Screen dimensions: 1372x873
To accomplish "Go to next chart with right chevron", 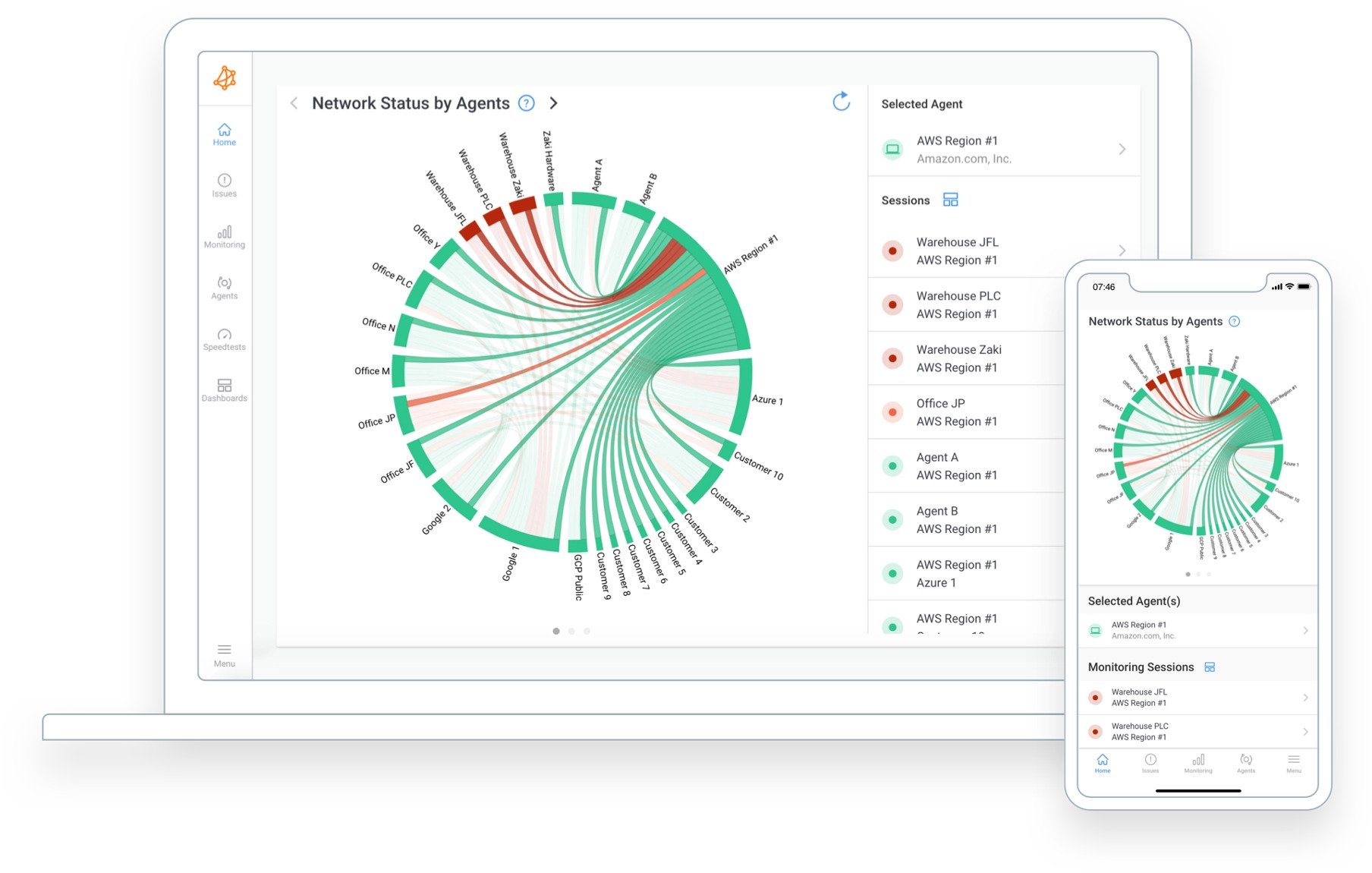I will [553, 103].
